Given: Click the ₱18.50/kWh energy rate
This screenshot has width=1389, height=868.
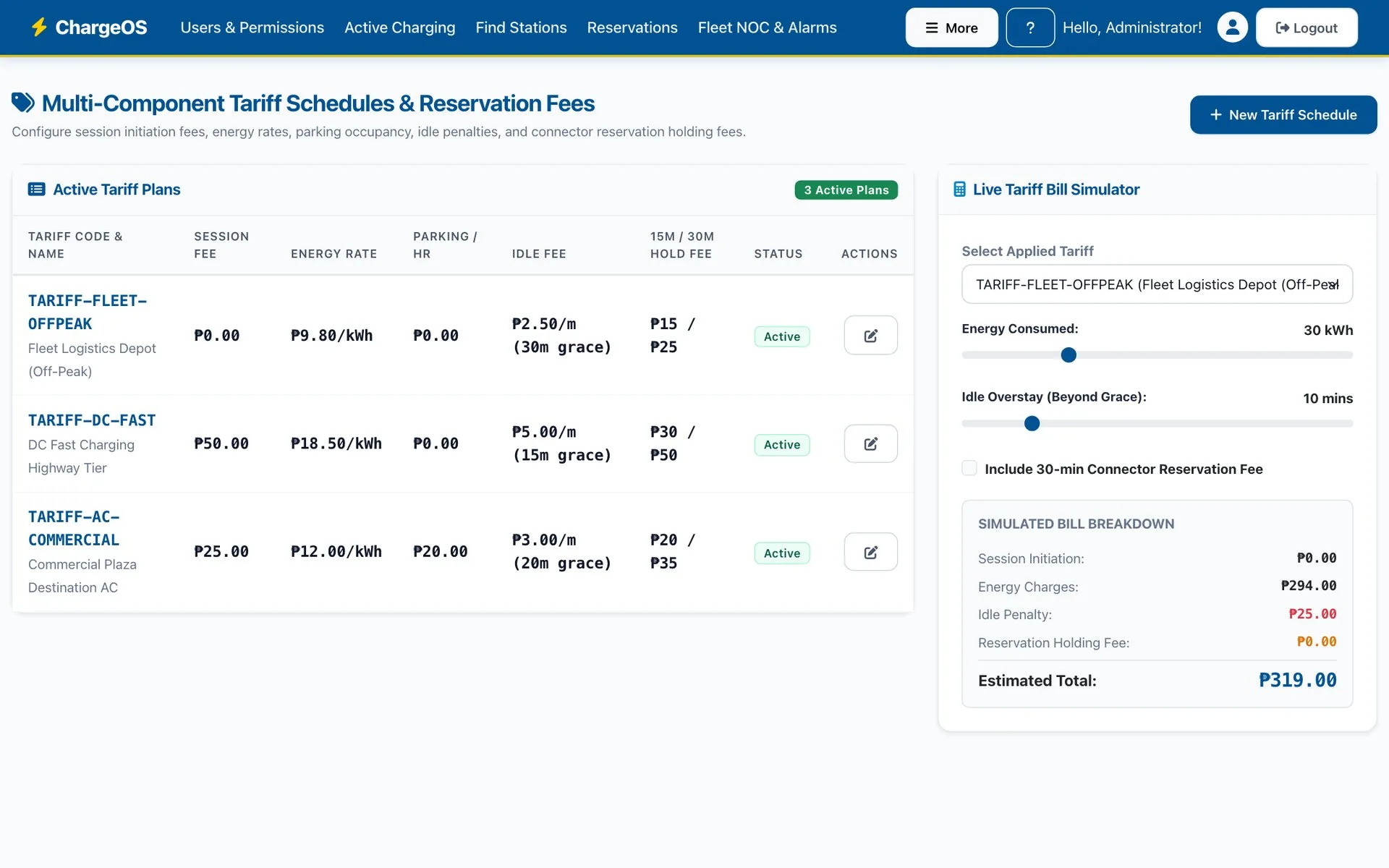Looking at the screenshot, I should pyautogui.click(x=336, y=443).
